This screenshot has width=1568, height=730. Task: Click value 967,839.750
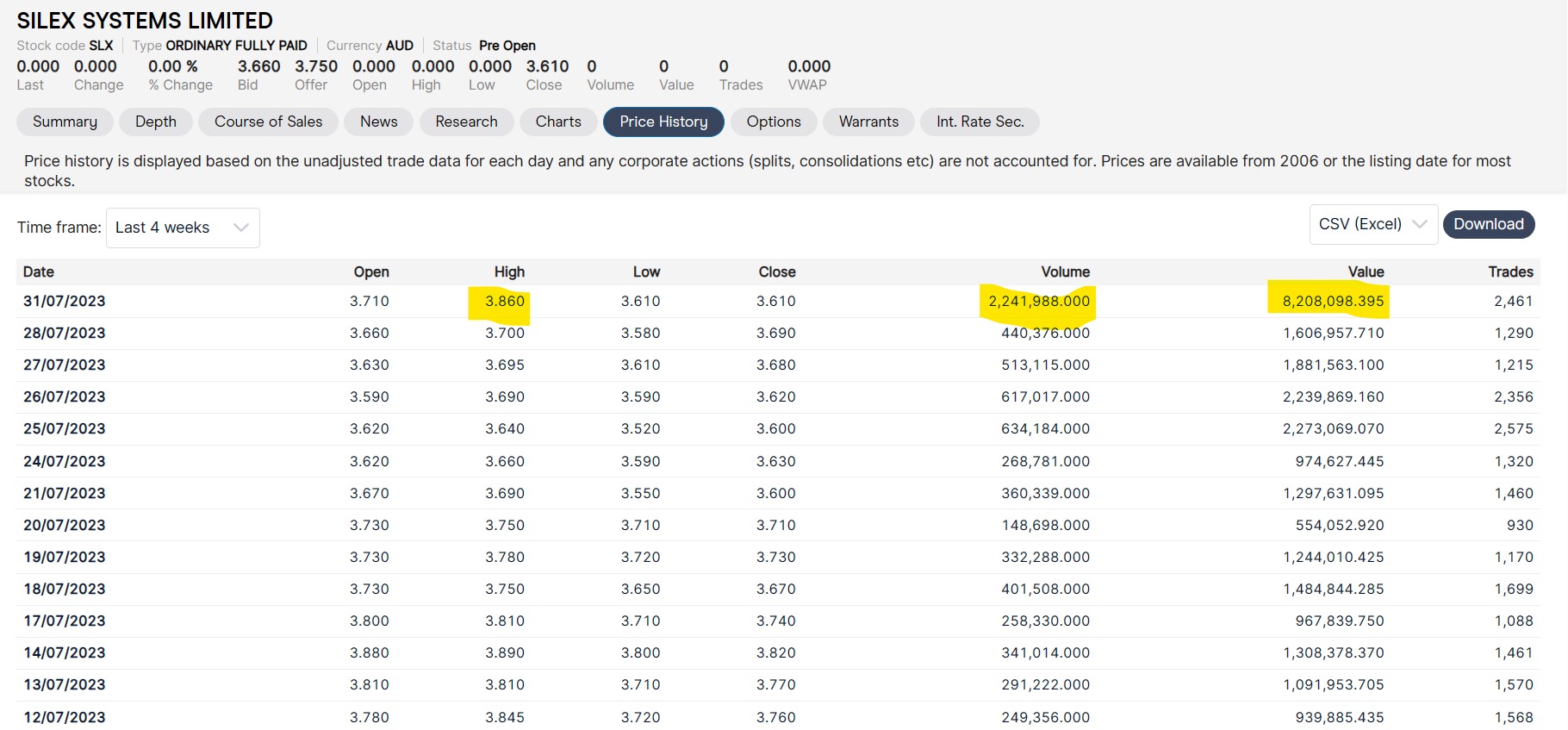(x=1339, y=621)
